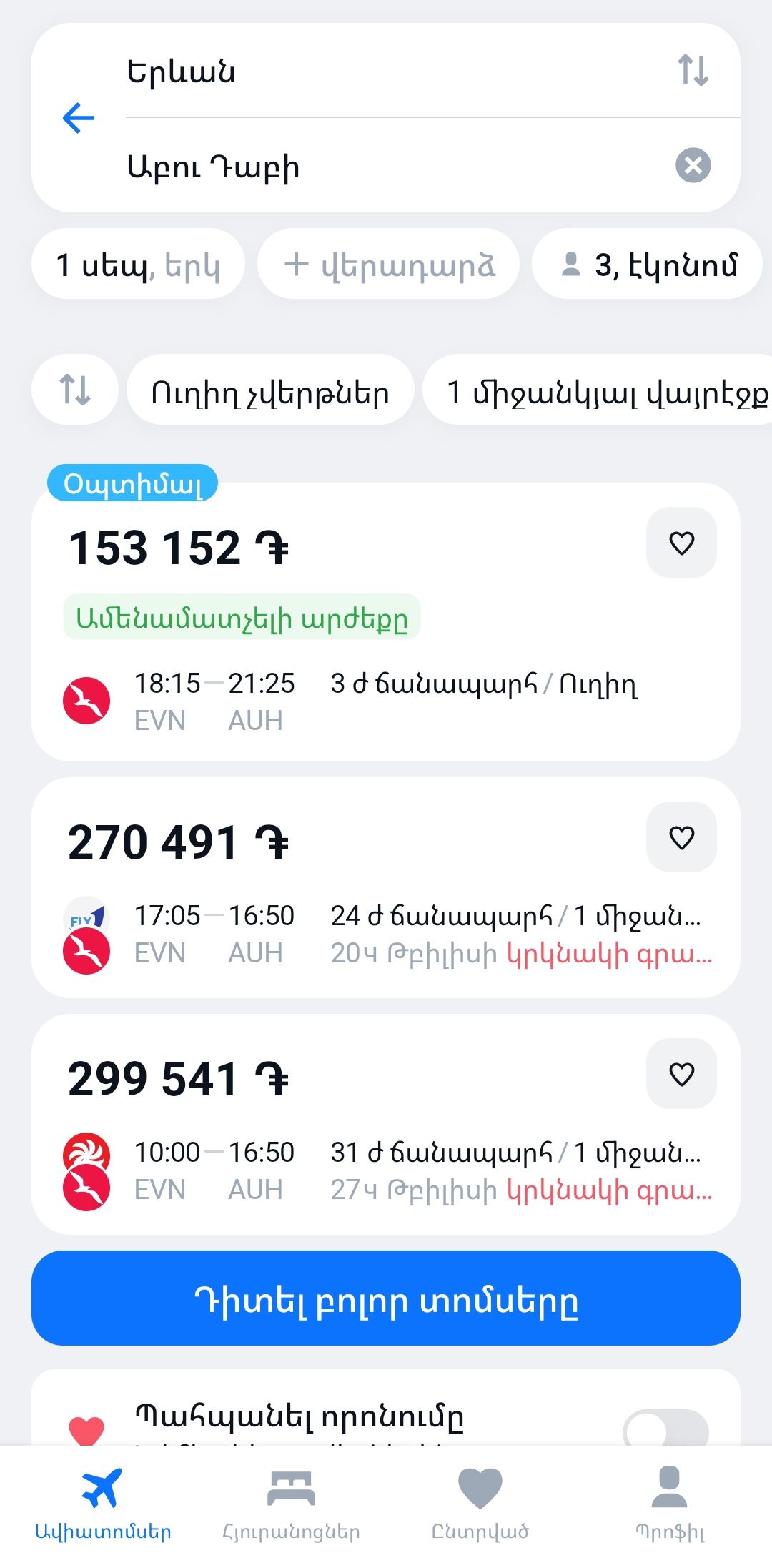Add a return date with վերադարձ
The image size is (772, 1568).
(x=388, y=265)
